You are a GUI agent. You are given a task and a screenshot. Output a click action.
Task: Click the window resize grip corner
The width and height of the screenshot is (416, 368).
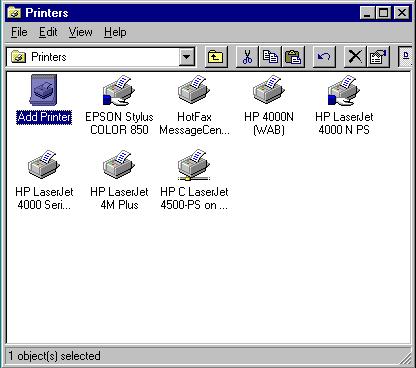point(406,358)
